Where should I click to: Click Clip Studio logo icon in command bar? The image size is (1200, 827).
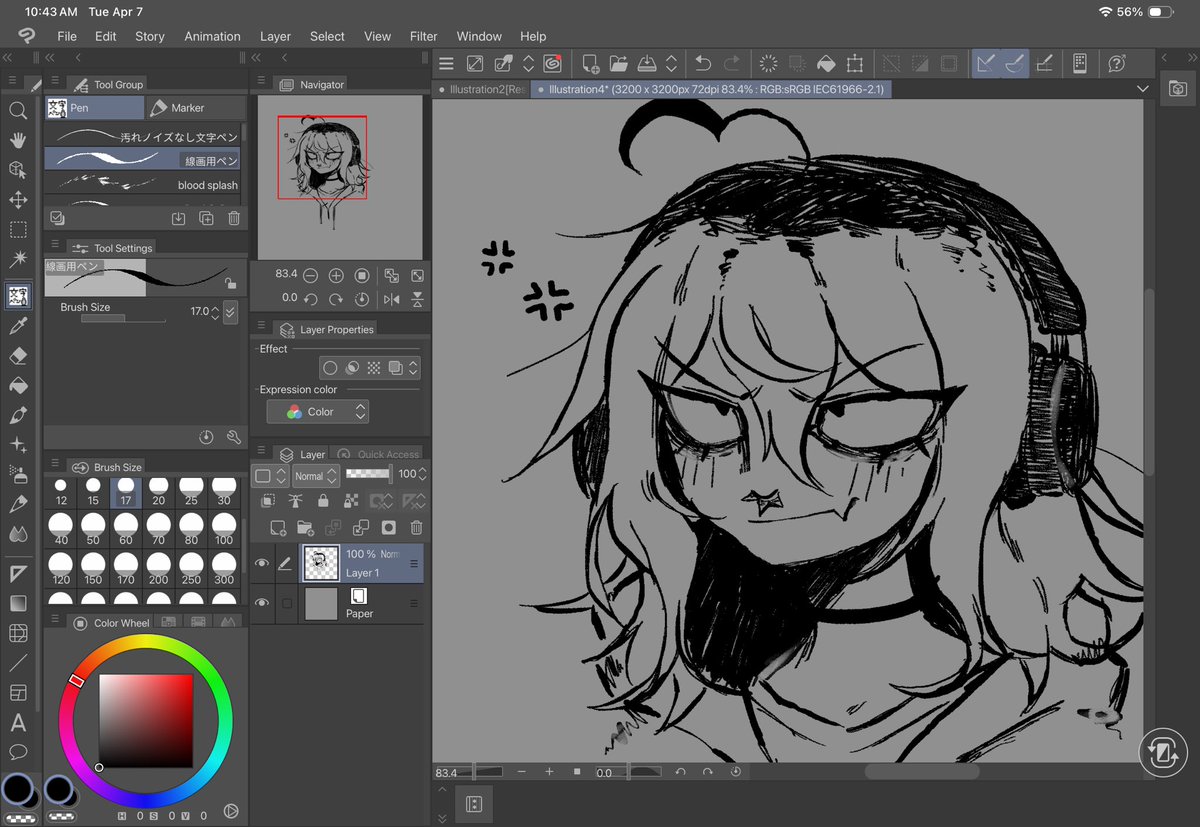[x=551, y=63]
